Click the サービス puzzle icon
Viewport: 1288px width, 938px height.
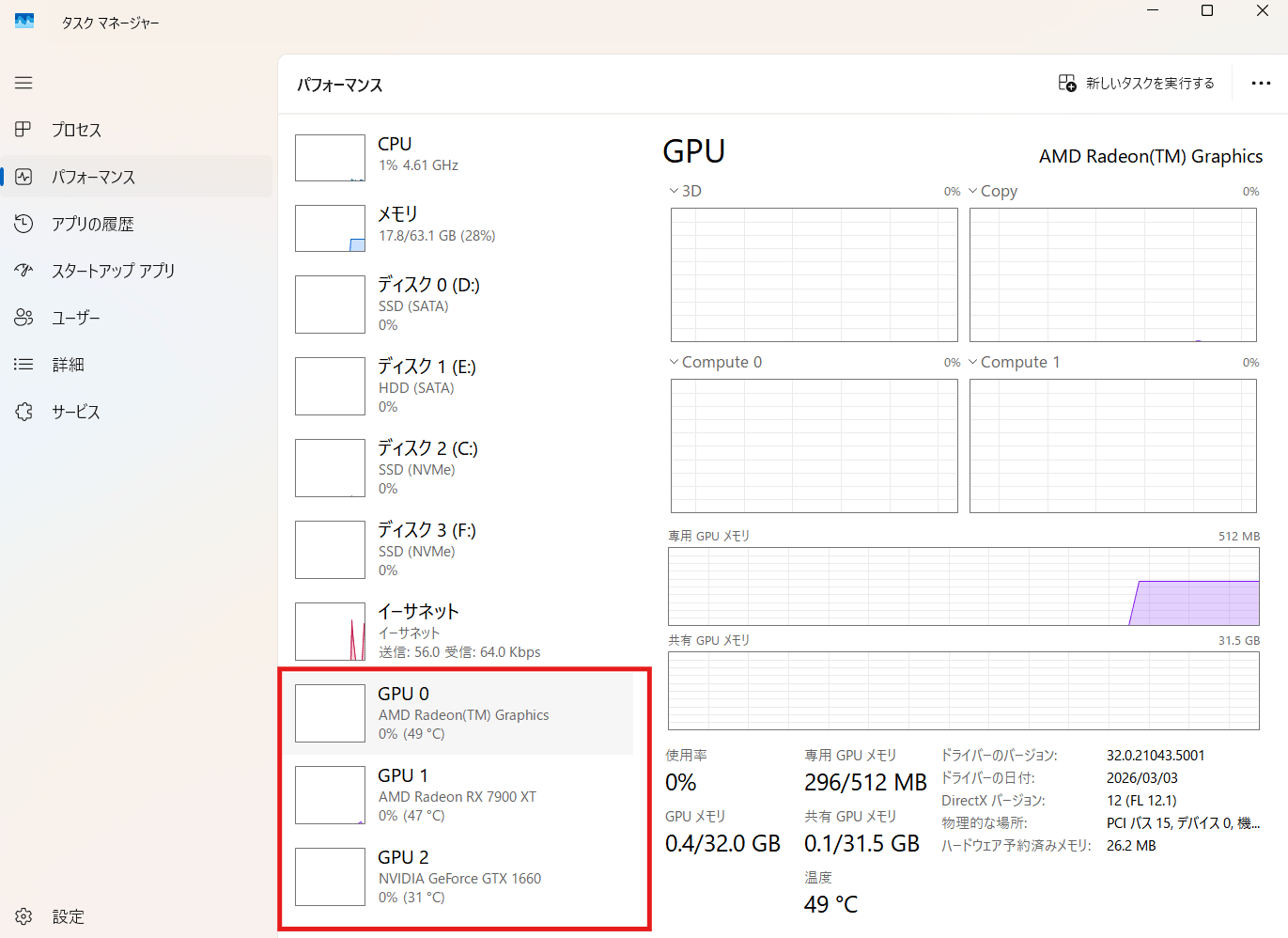click(x=23, y=412)
